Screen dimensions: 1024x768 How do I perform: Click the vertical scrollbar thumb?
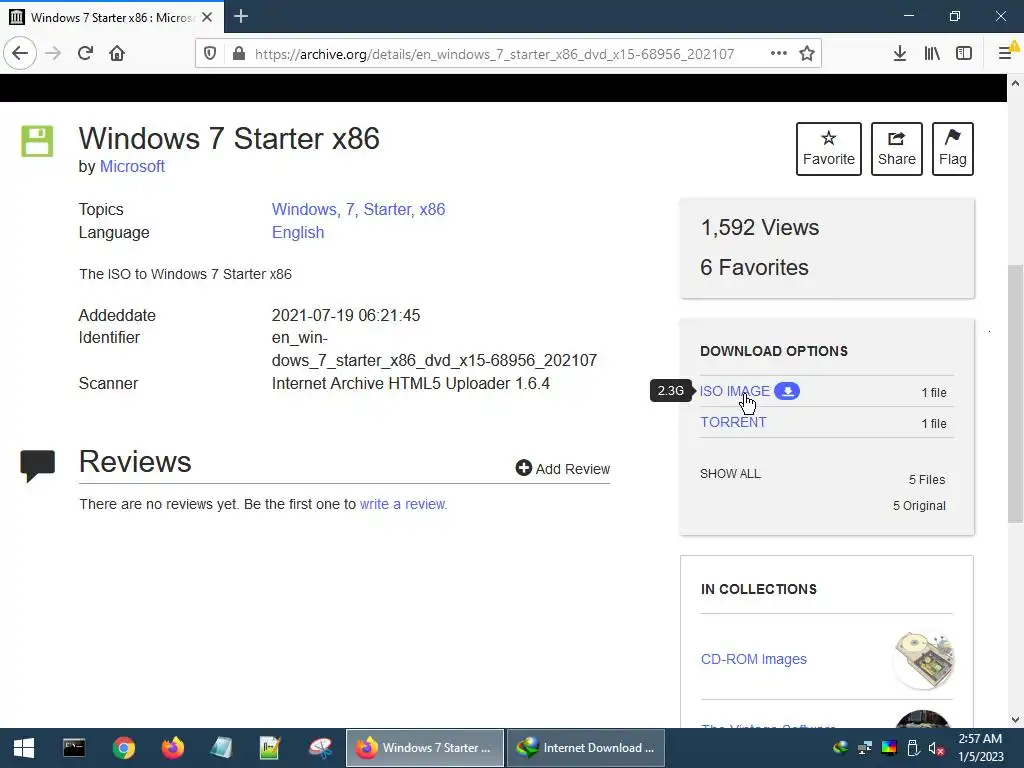coord(1015,393)
